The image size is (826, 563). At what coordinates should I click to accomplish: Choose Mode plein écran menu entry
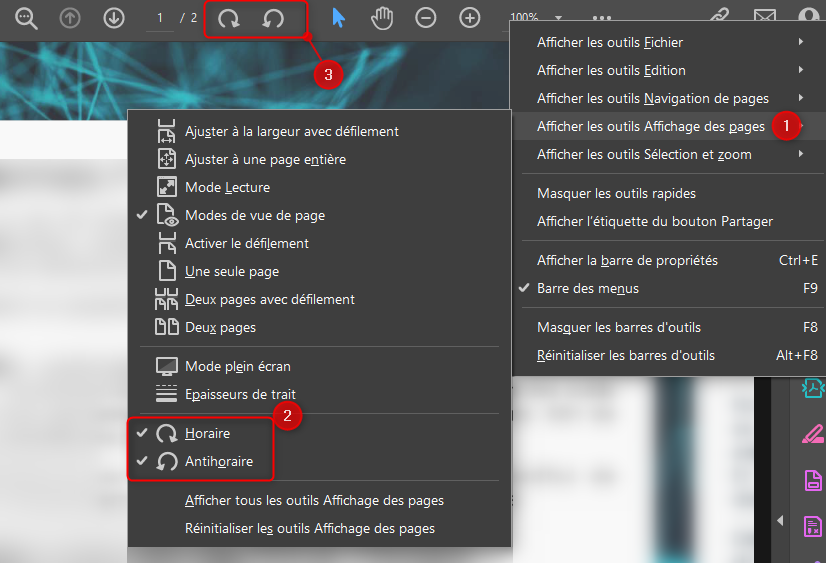pyautogui.click(x=237, y=367)
